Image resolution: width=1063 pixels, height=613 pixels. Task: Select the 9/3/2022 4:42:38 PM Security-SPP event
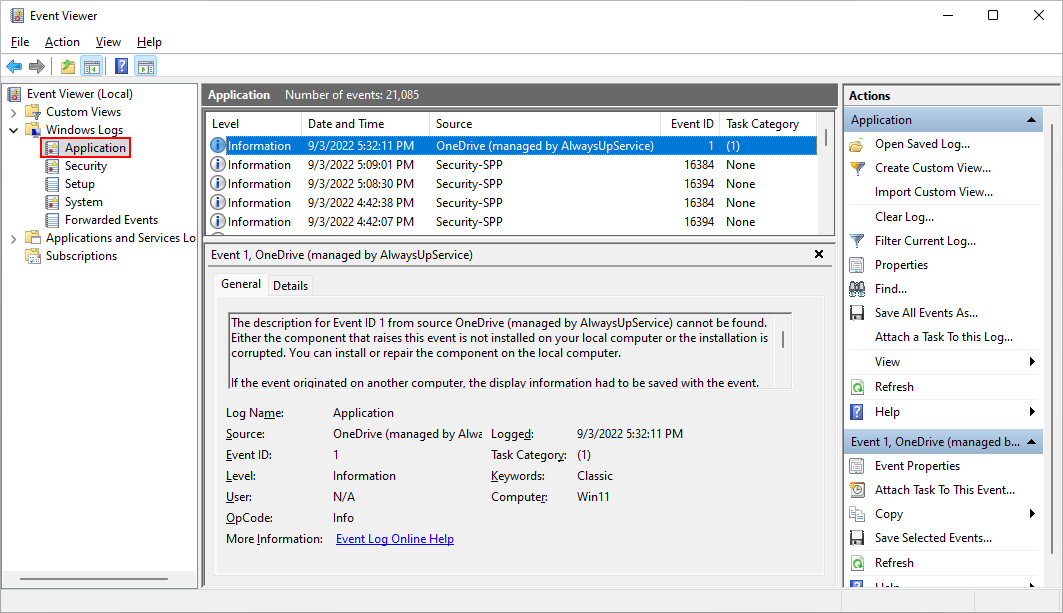tap(513, 203)
